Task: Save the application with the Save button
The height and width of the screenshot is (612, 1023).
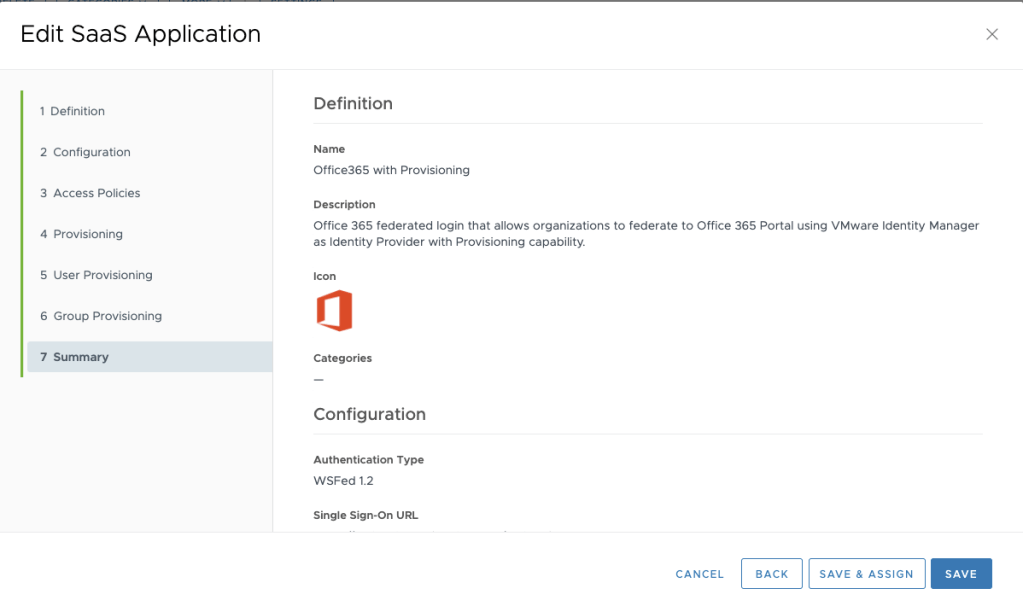Action: tap(960, 574)
